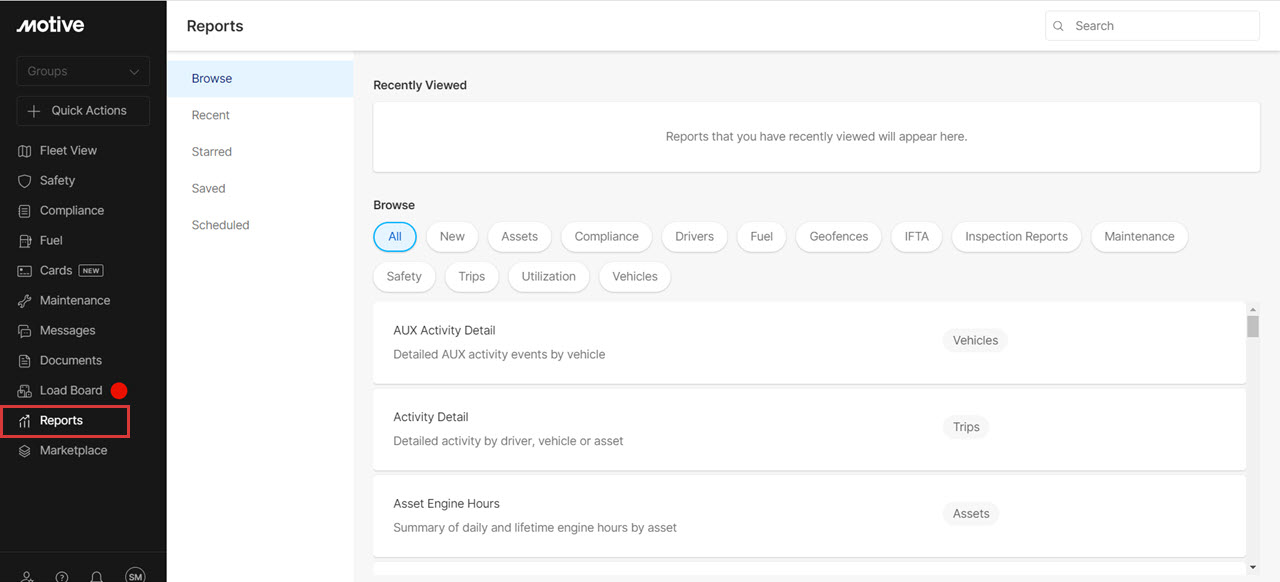Click Vehicles tag on AUX Activity Detail
This screenshot has width=1280, height=582.
[975, 341]
